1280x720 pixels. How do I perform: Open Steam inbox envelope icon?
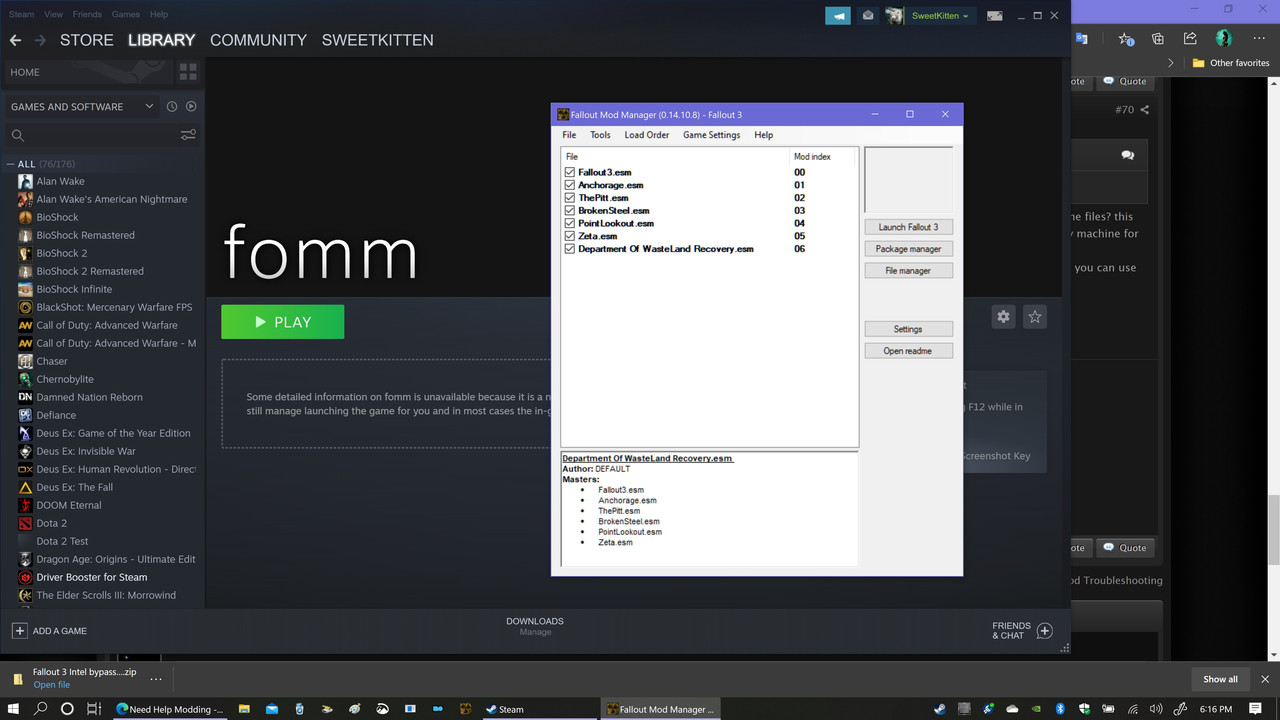click(868, 16)
